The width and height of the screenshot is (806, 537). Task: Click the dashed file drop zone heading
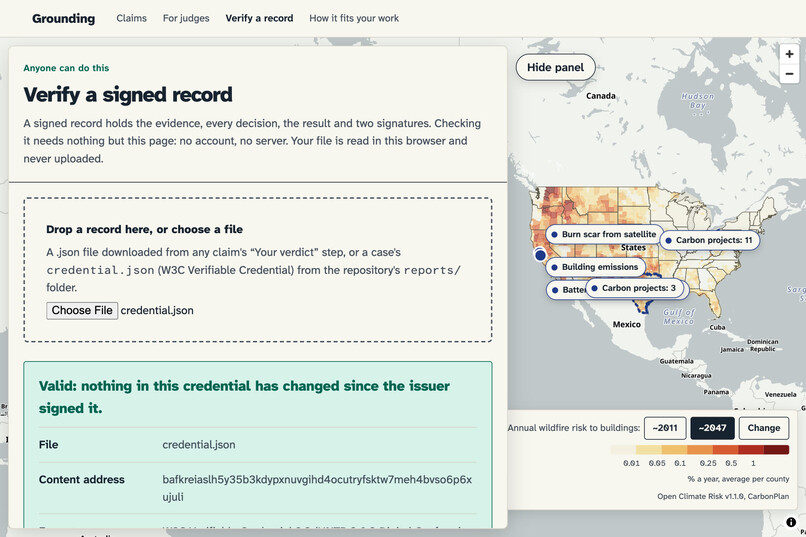(x=144, y=229)
